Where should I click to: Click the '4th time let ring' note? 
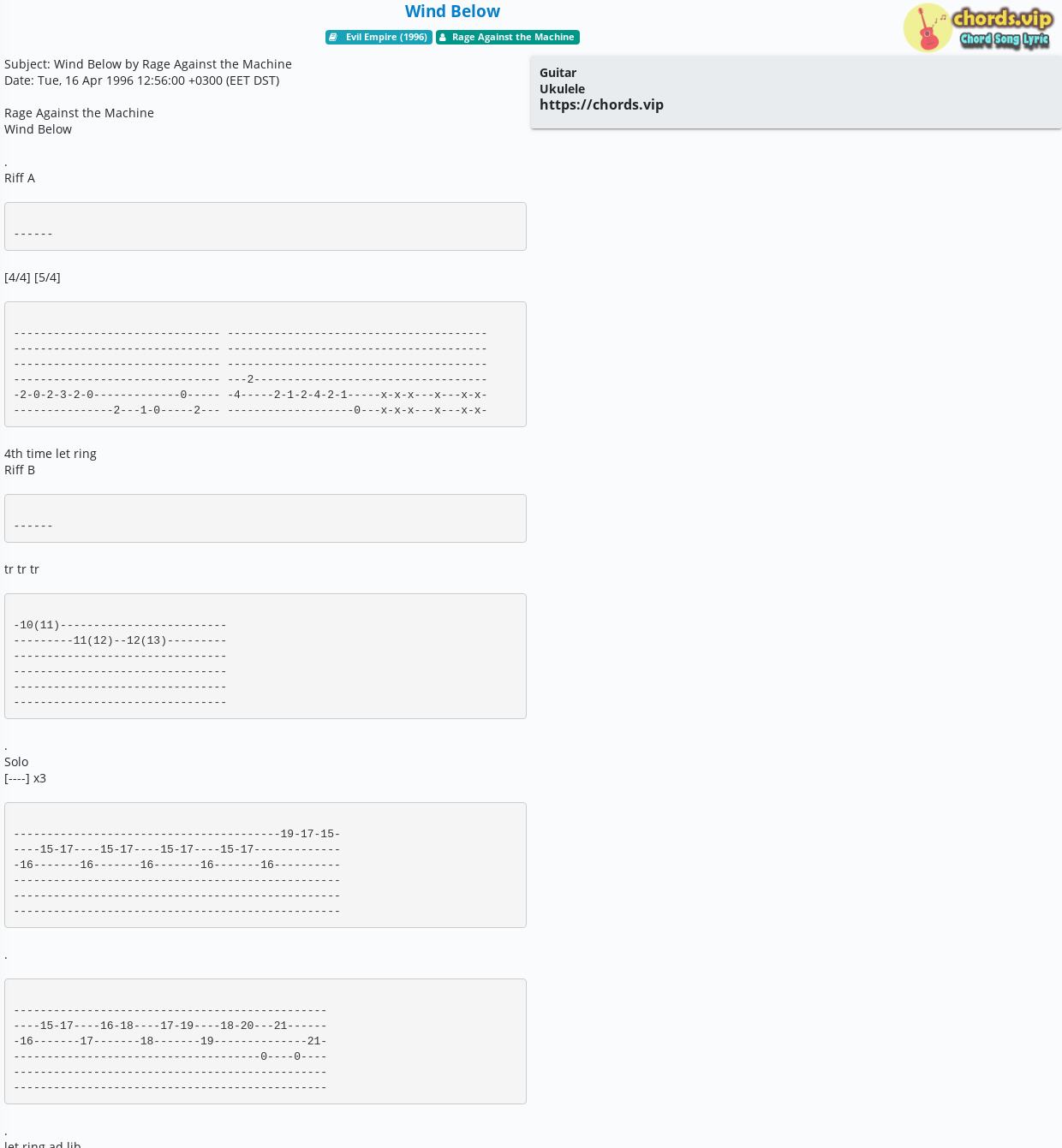(x=51, y=454)
